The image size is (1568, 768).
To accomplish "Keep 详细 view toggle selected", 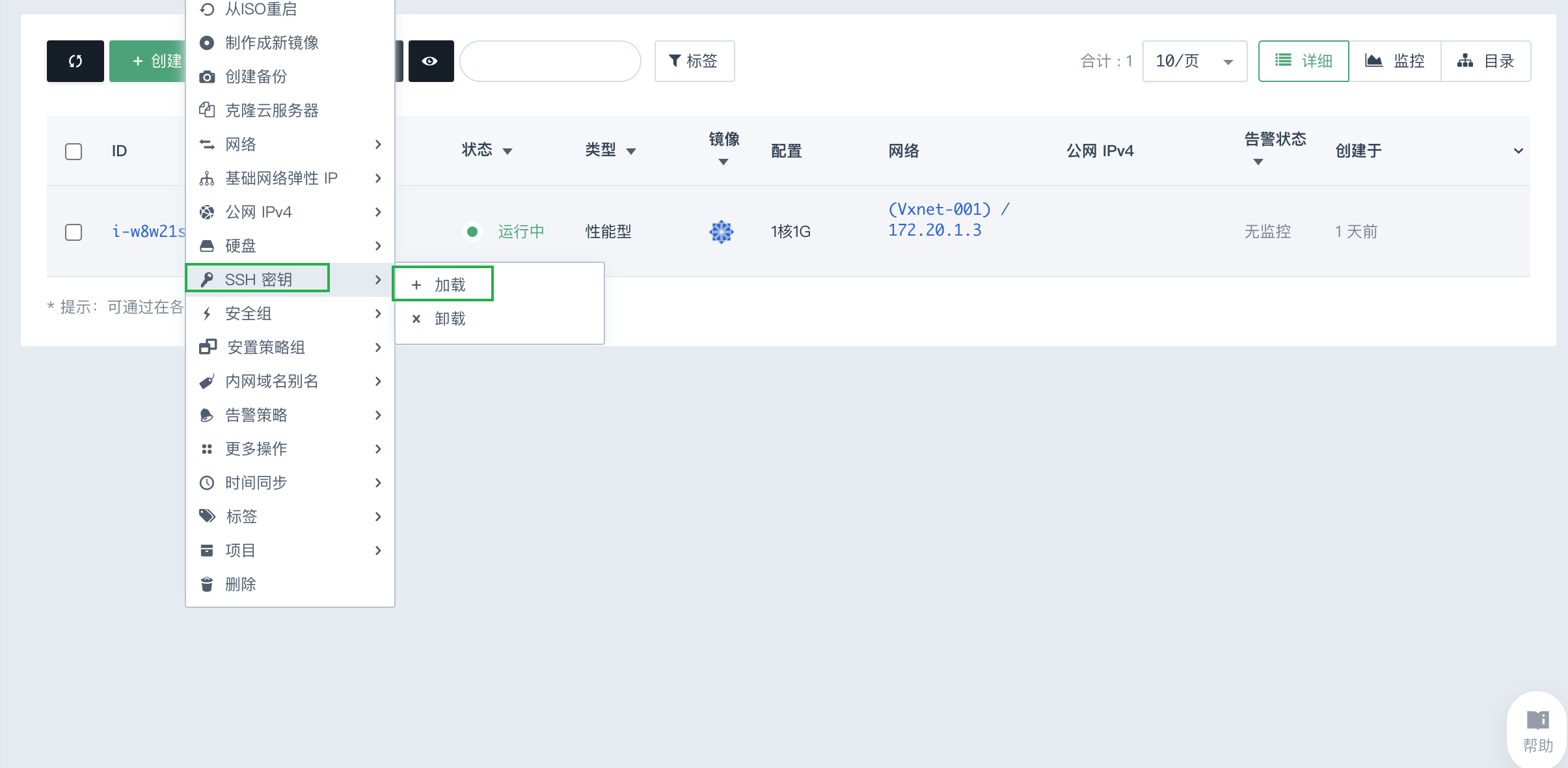I will [x=1303, y=61].
